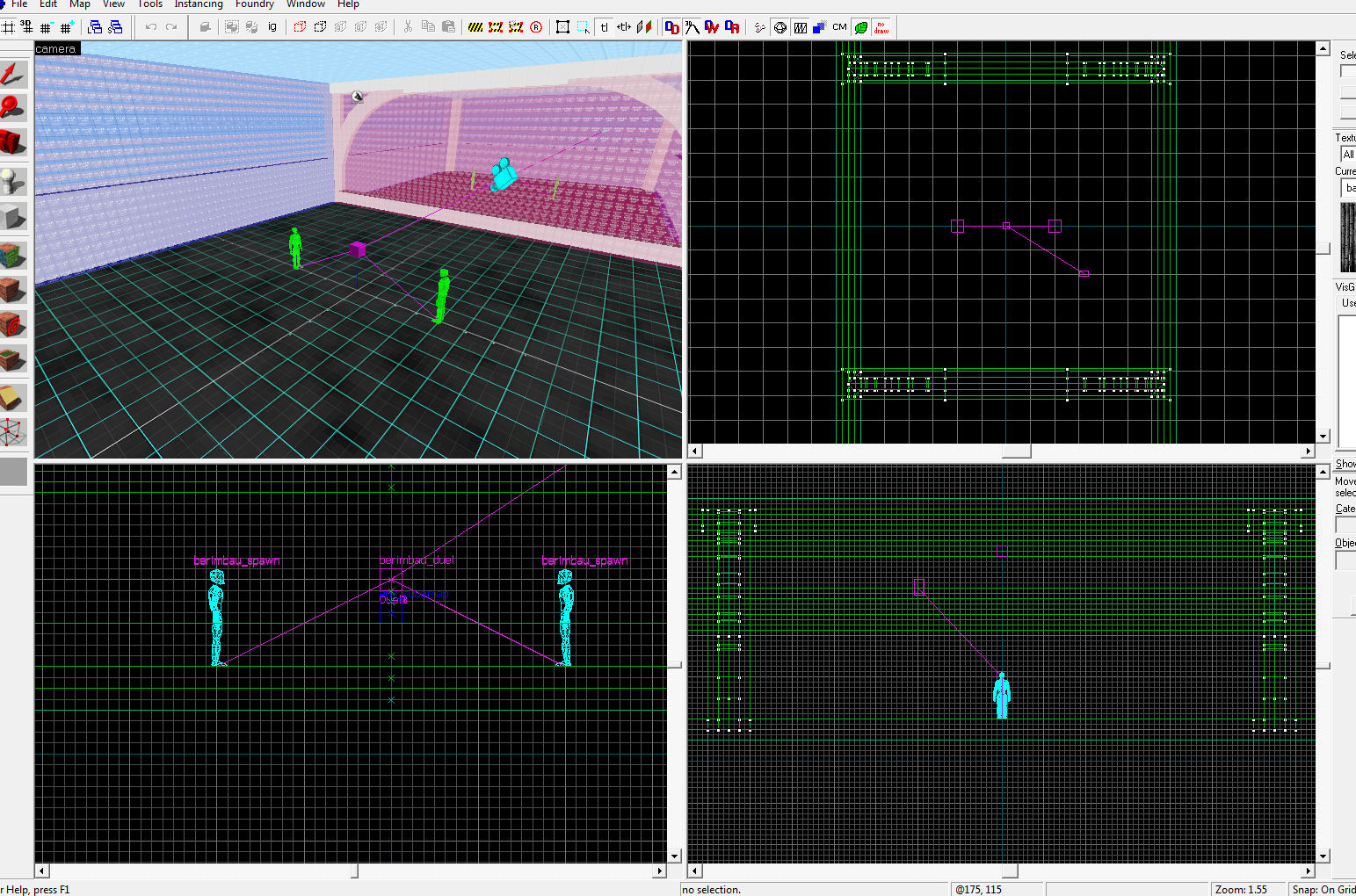Image resolution: width=1356 pixels, height=896 pixels.
Task: Activate the Clipping tool
Action: (12, 398)
